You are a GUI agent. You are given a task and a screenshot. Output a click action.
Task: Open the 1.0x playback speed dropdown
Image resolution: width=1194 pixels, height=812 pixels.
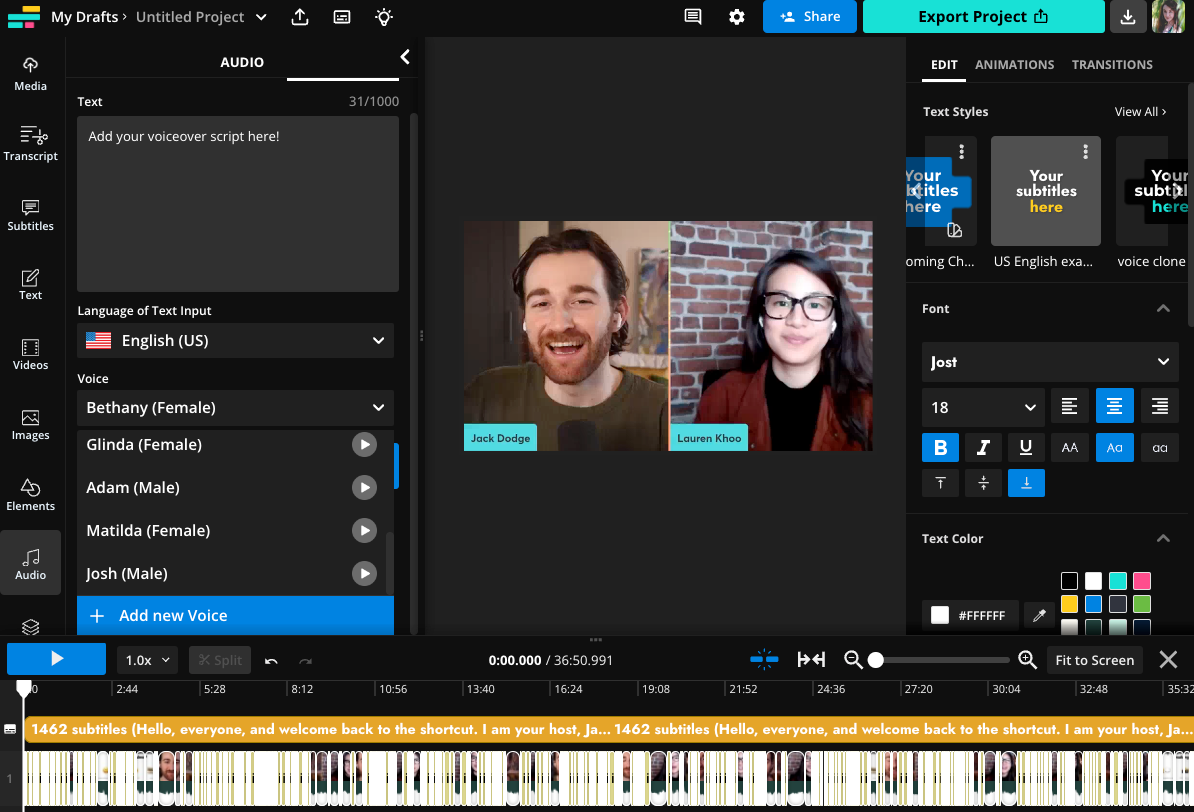pyautogui.click(x=149, y=660)
